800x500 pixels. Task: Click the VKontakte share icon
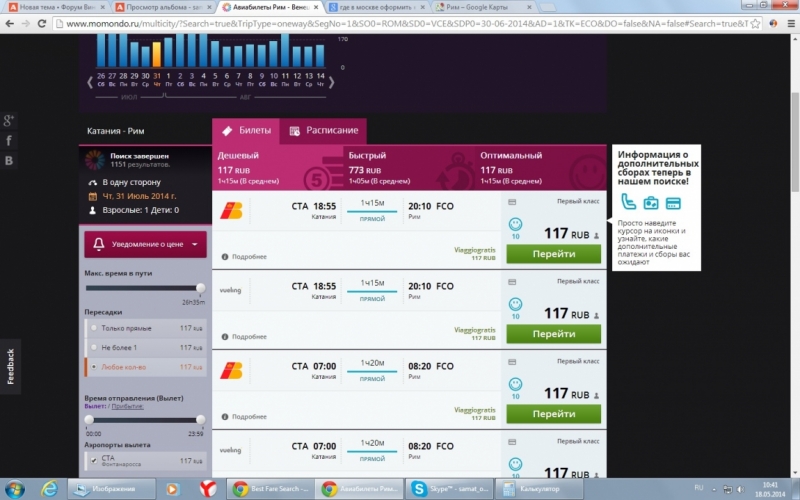(x=9, y=160)
